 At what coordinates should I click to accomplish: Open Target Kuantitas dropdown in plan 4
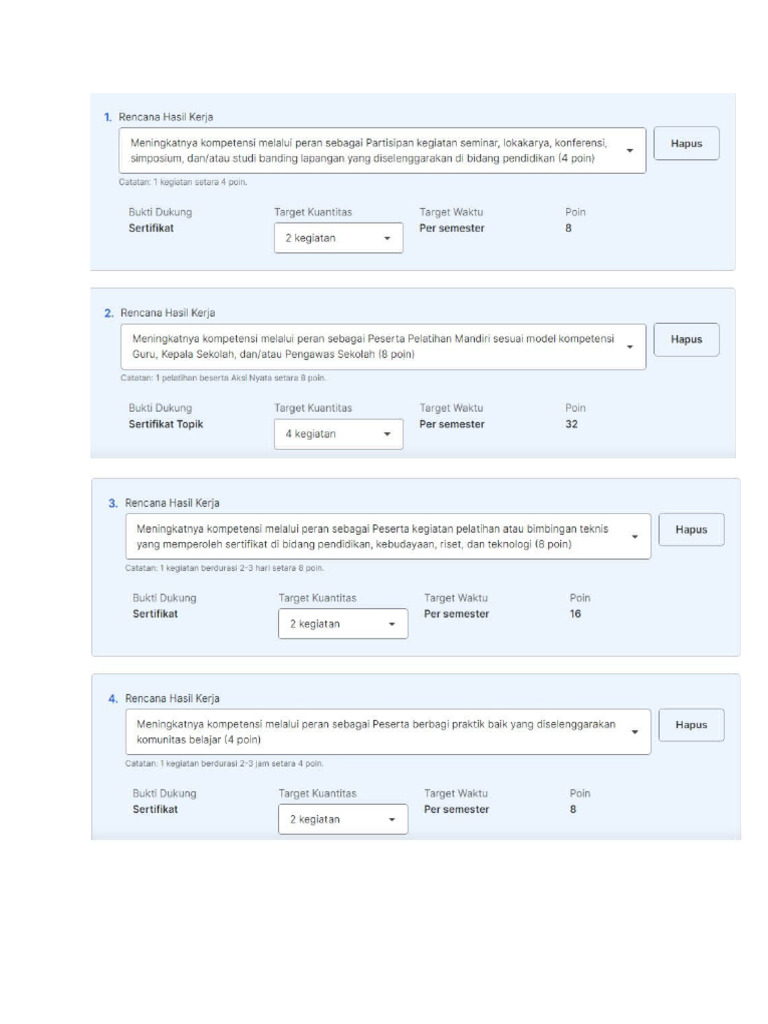coord(342,820)
